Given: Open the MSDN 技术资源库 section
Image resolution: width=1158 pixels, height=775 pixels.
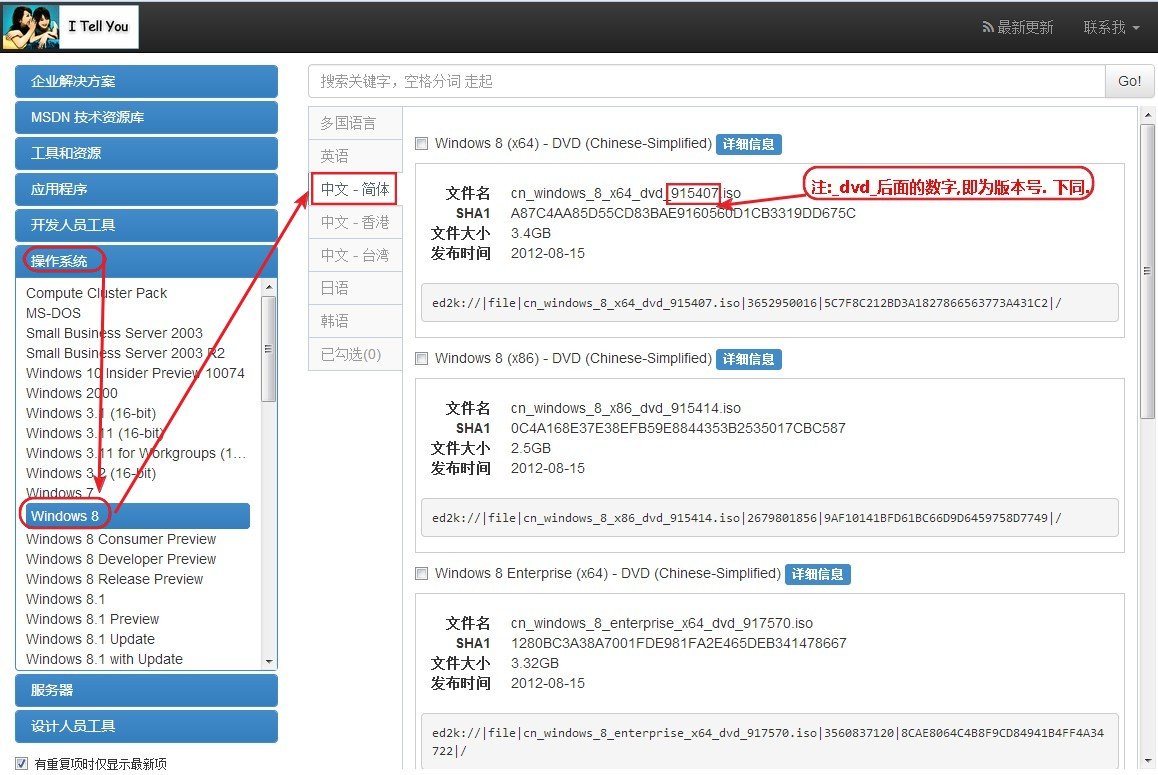Looking at the screenshot, I should pyautogui.click(x=146, y=117).
